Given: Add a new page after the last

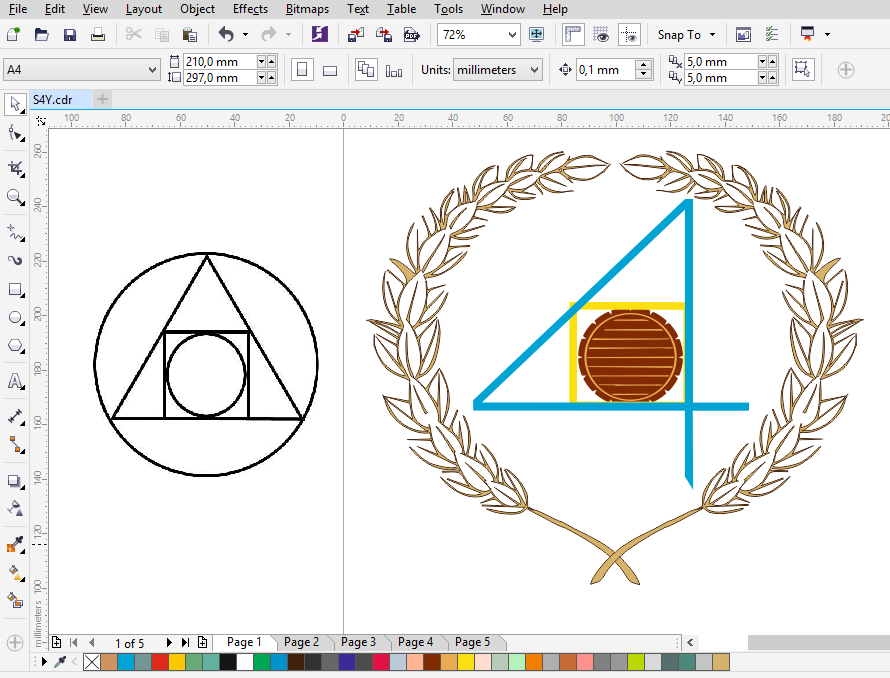Looking at the screenshot, I should pos(203,642).
